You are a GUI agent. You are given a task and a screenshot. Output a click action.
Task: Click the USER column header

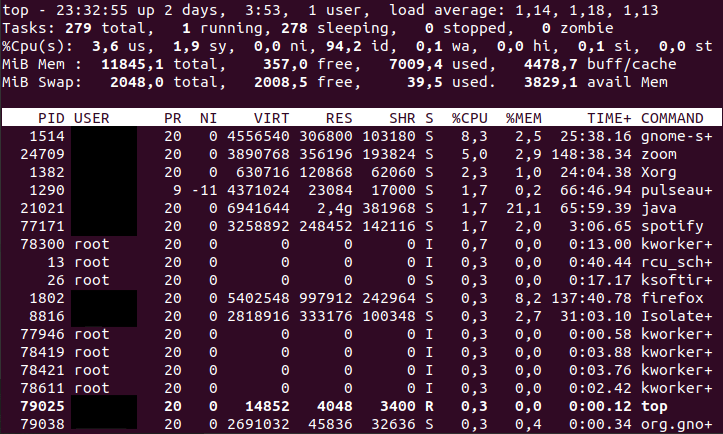92,119
